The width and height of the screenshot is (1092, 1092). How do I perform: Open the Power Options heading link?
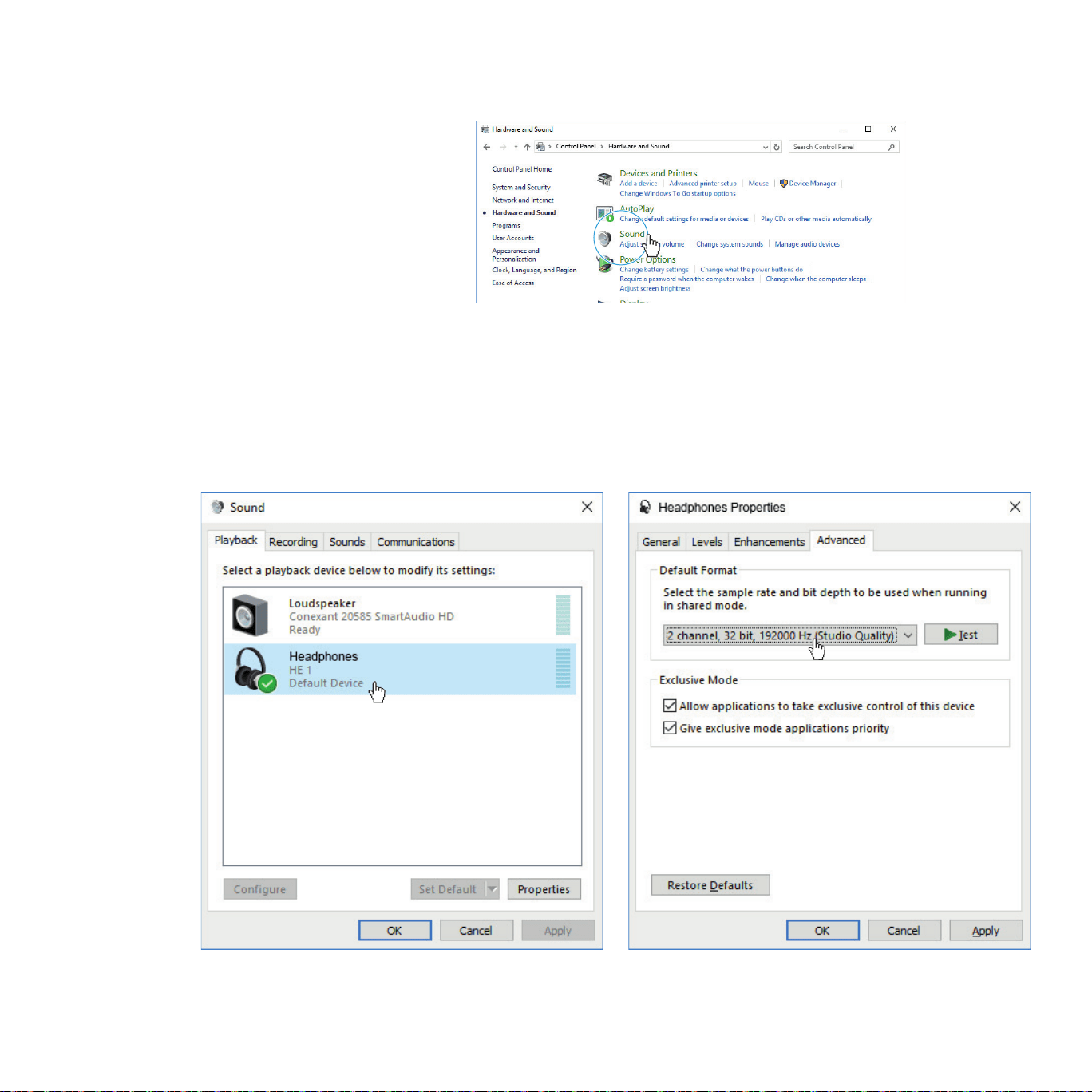[x=647, y=259]
